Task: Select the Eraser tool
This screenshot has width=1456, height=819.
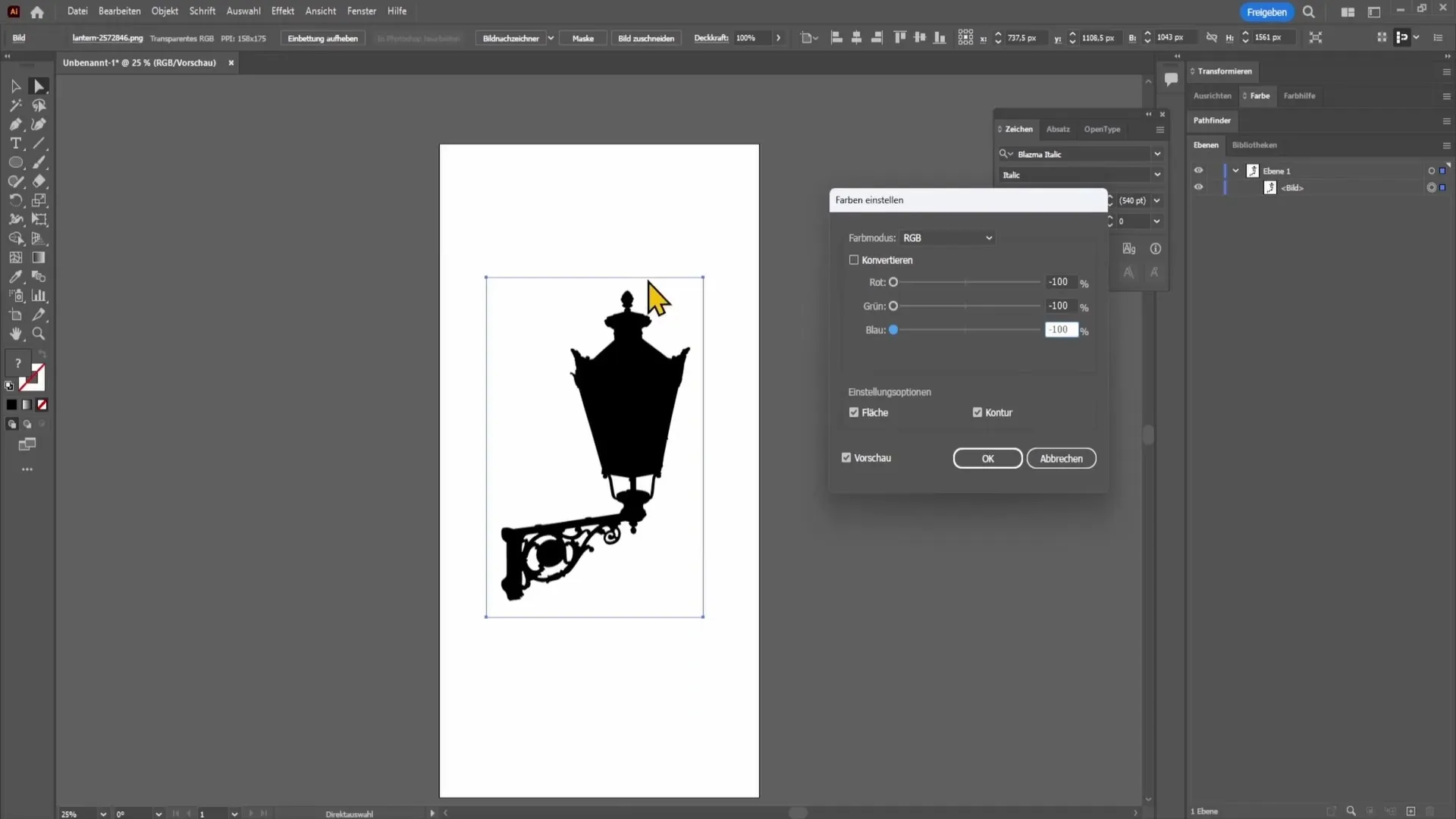Action: pos(39,181)
